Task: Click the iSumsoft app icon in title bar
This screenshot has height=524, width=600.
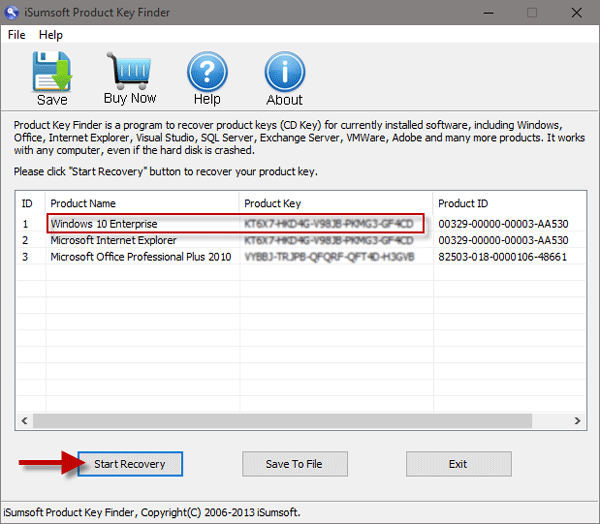Action: pos(11,12)
